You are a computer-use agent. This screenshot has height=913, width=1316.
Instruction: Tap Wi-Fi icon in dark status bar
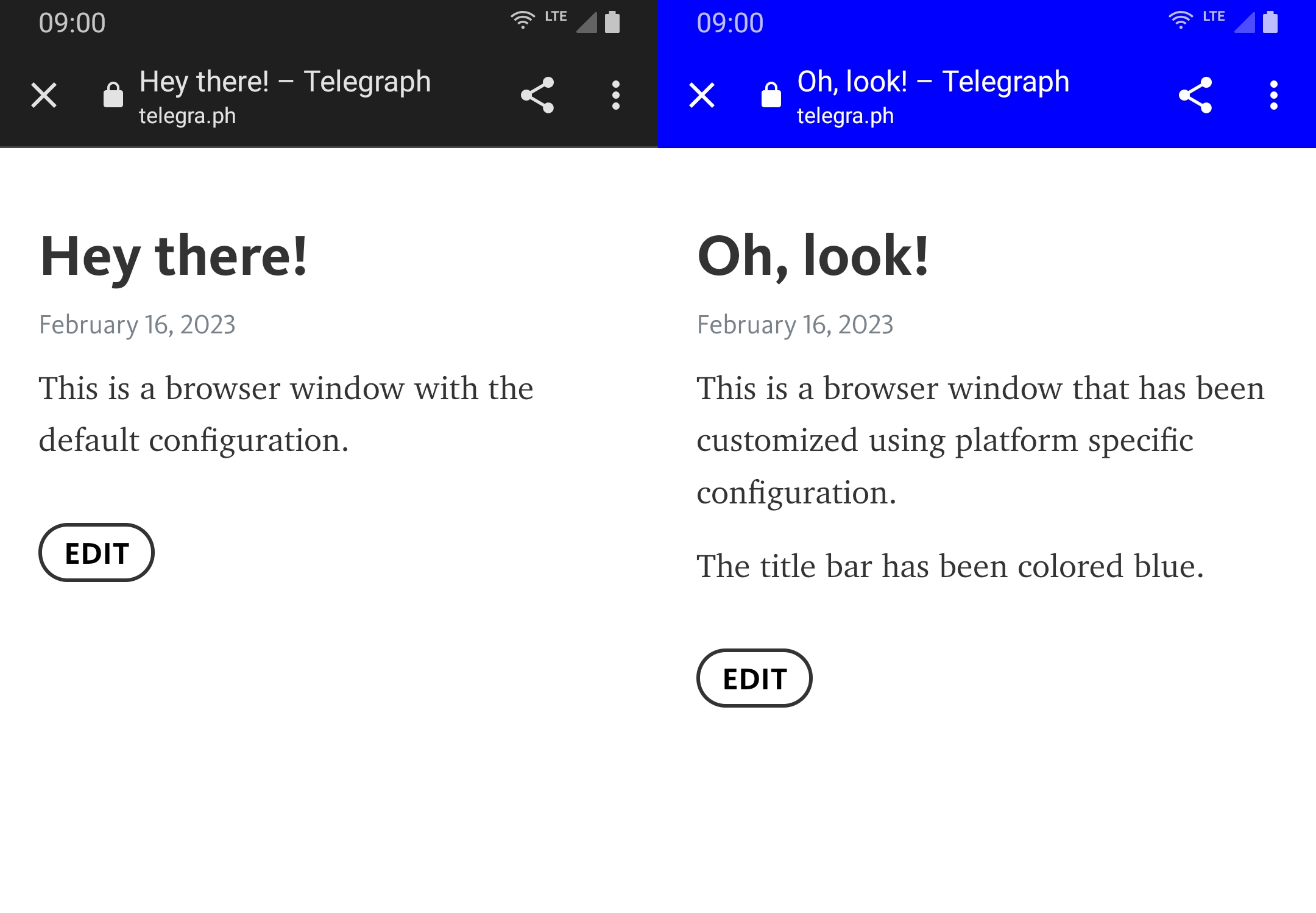click(523, 21)
